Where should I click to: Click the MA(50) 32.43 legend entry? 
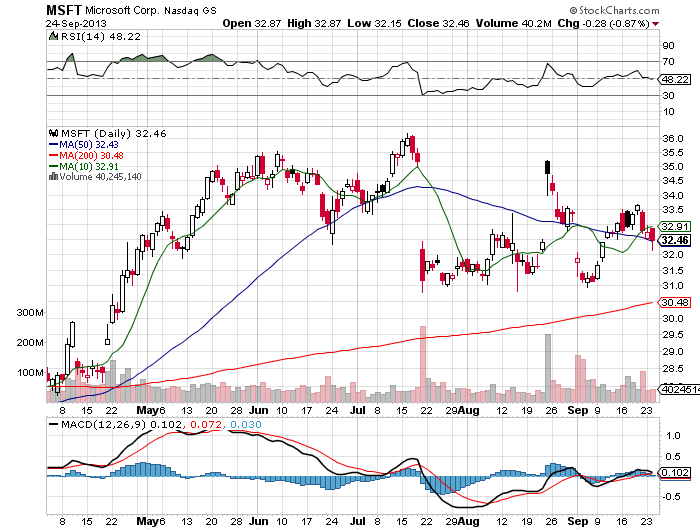tap(89, 145)
